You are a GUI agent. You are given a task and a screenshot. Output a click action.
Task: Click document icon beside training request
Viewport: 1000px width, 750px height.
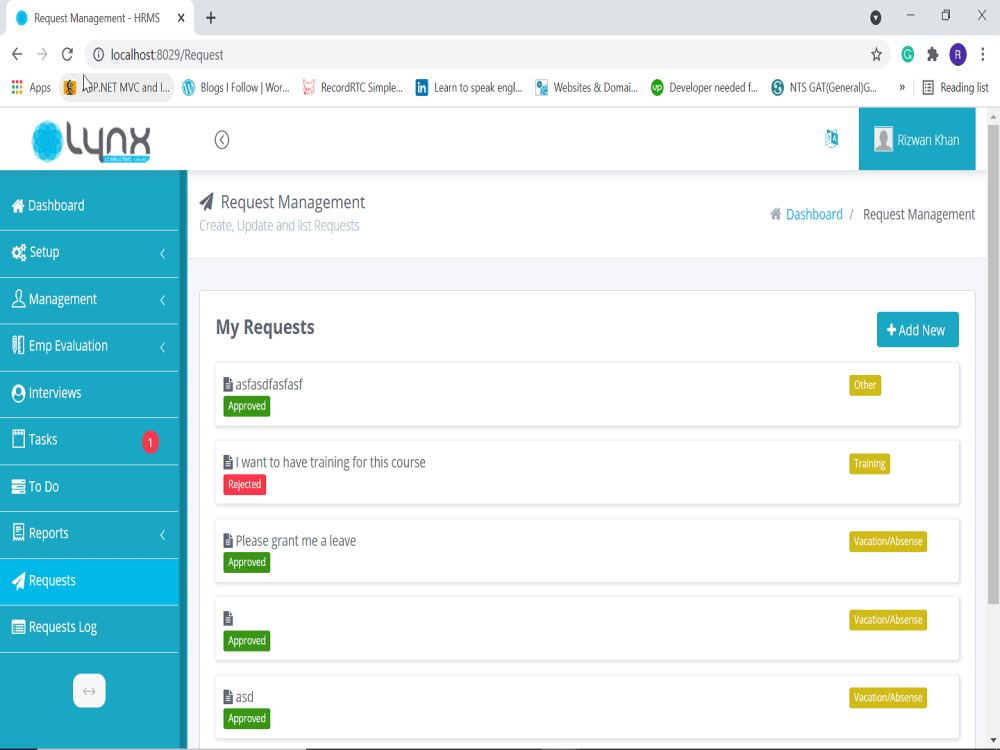click(x=228, y=462)
